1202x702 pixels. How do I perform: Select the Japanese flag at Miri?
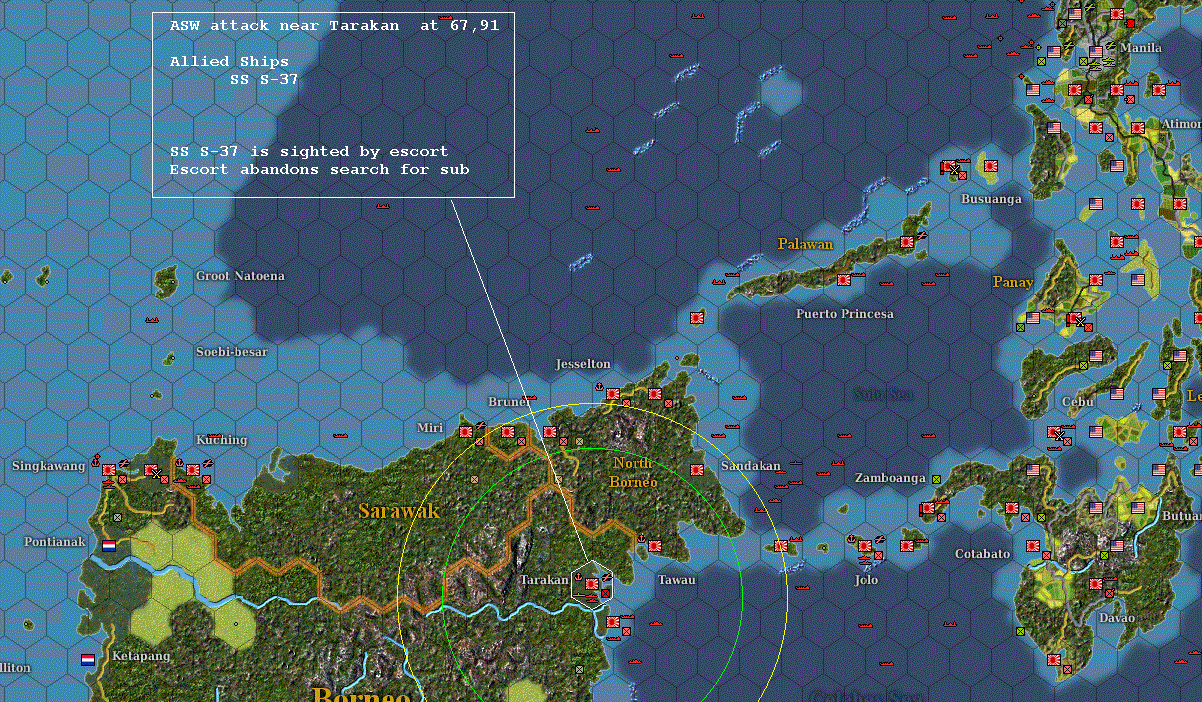point(466,432)
